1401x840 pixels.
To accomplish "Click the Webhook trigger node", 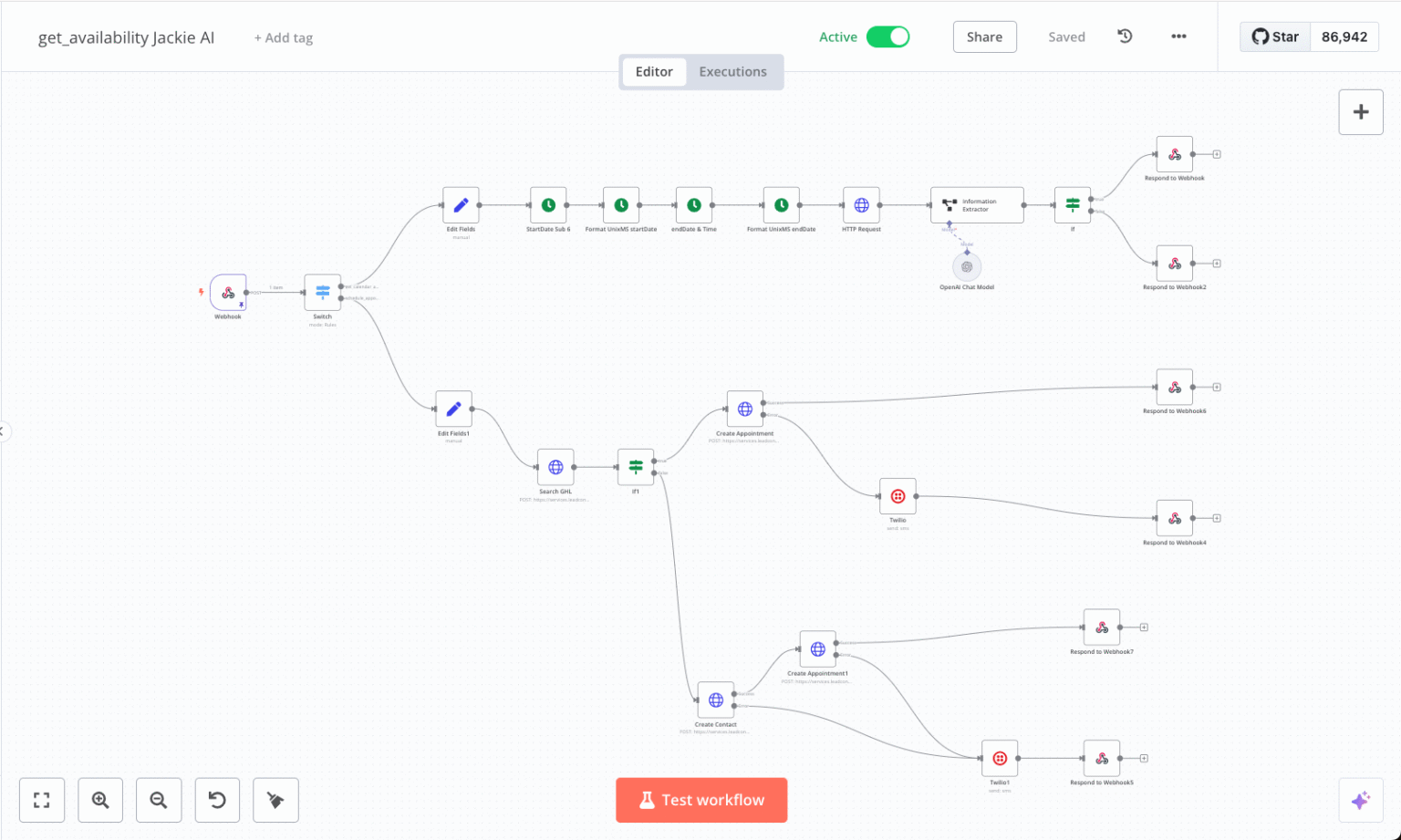I will pos(228,293).
